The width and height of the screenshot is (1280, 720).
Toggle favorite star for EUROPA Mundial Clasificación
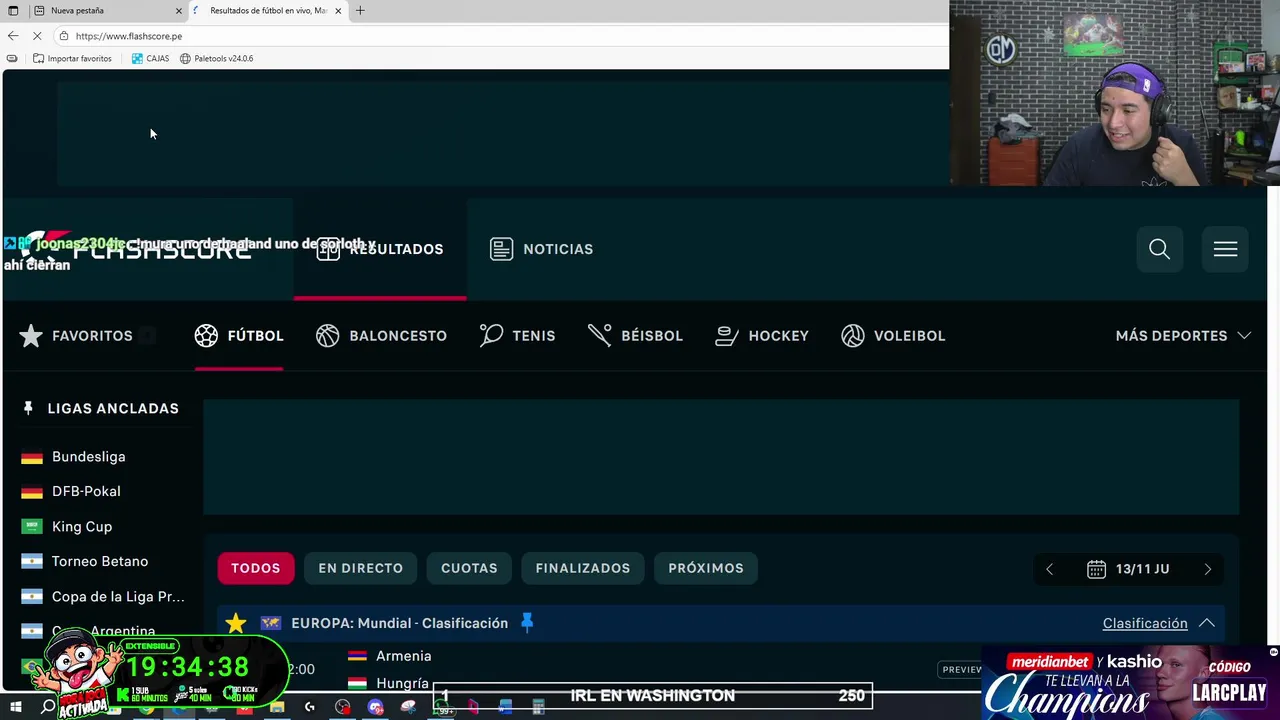[235, 623]
